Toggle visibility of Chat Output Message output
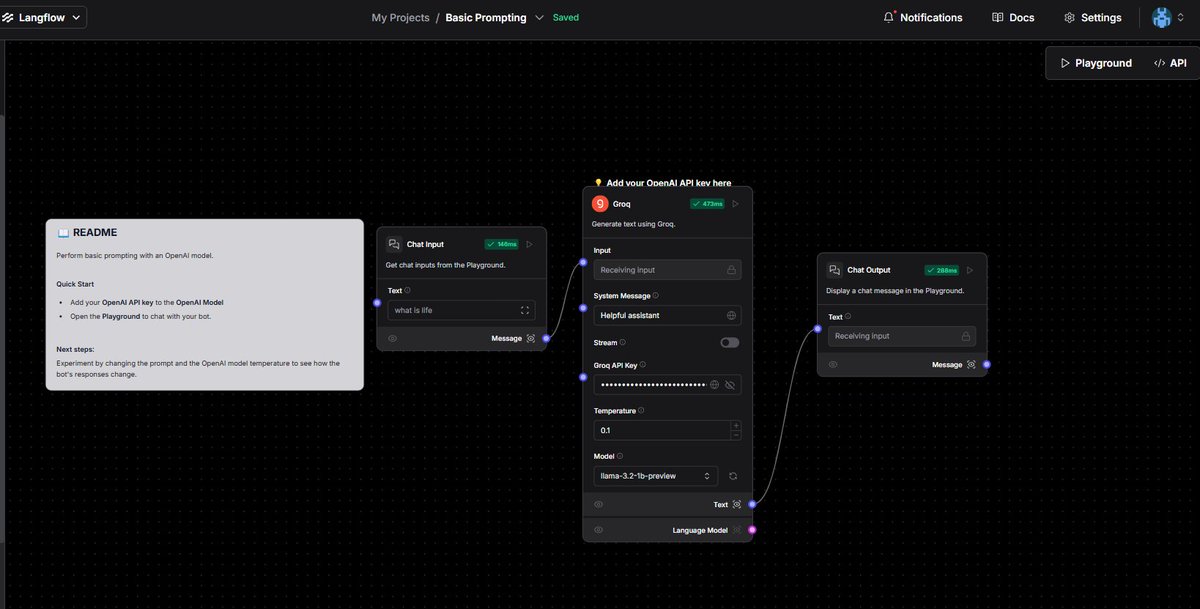This screenshot has width=1200, height=609. (x=833, y=364)
